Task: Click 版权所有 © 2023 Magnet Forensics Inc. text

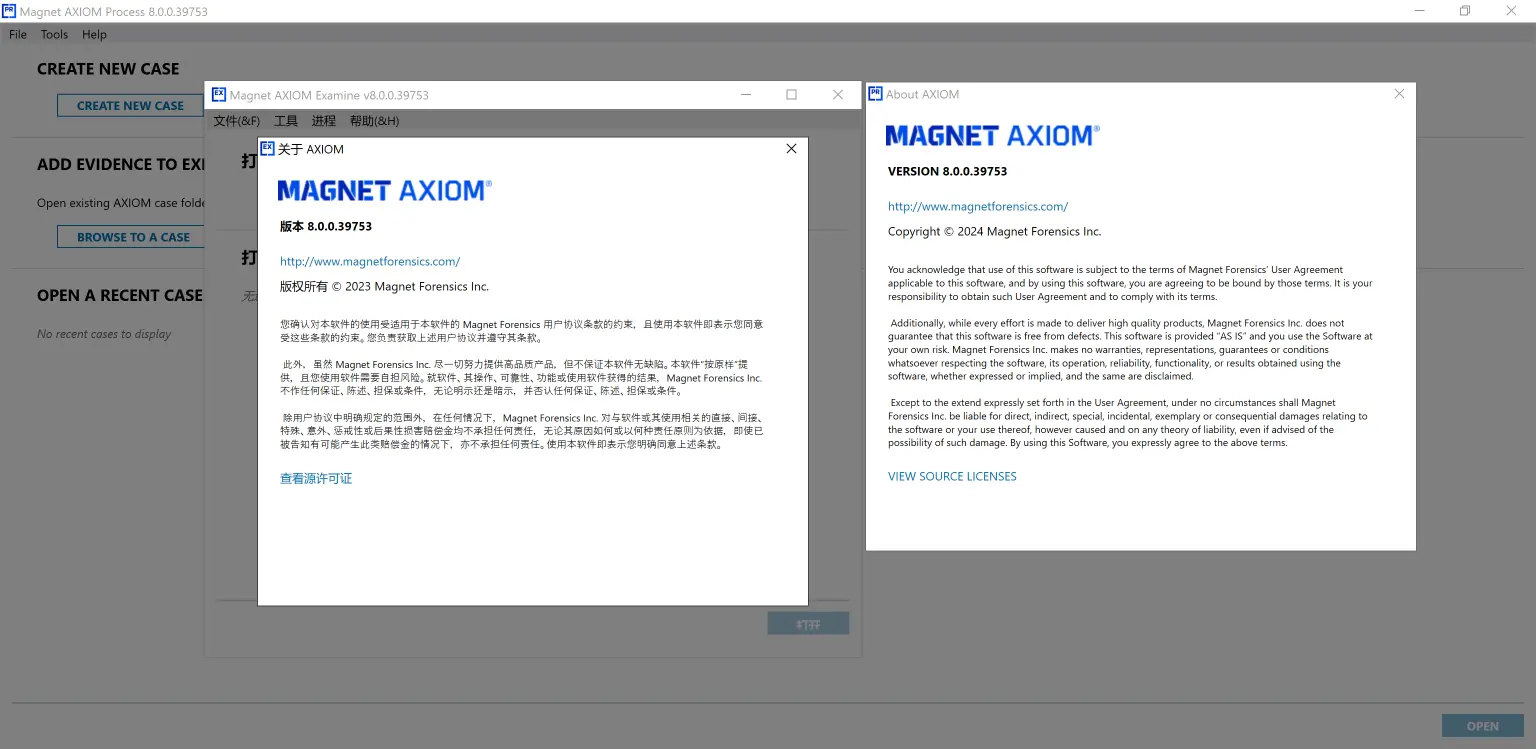Action: point(384,286)
